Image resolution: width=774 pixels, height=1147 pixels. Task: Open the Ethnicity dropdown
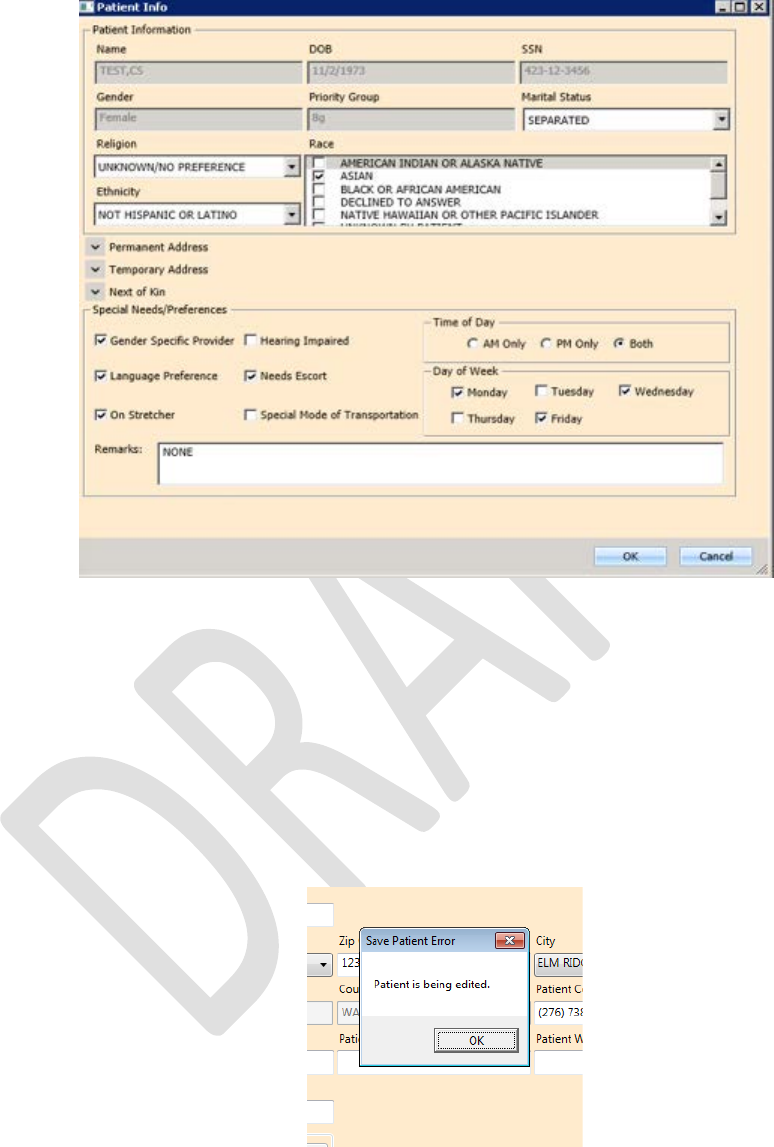(292, 214)
